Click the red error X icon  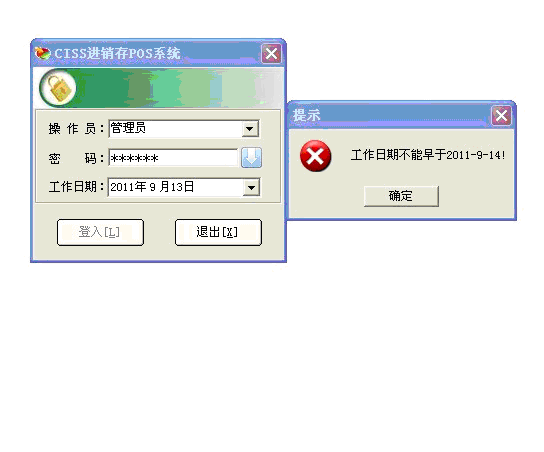315,156
